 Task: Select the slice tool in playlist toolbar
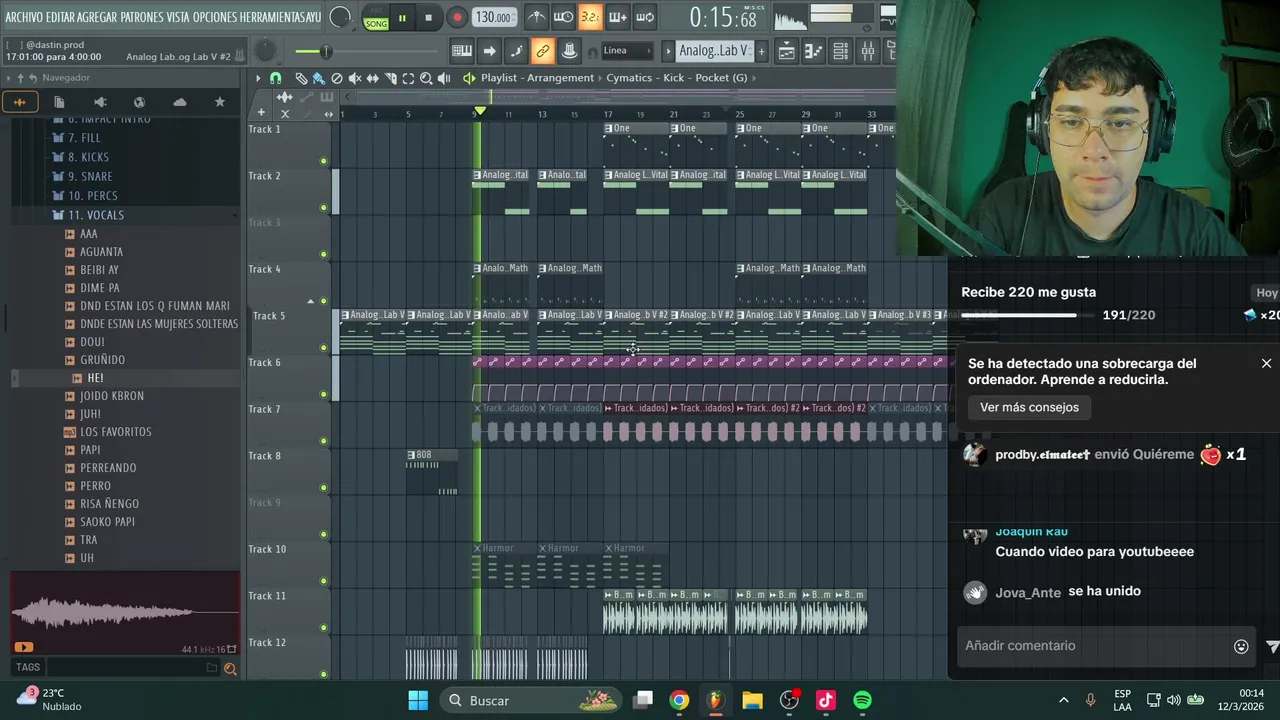point(390,78)
